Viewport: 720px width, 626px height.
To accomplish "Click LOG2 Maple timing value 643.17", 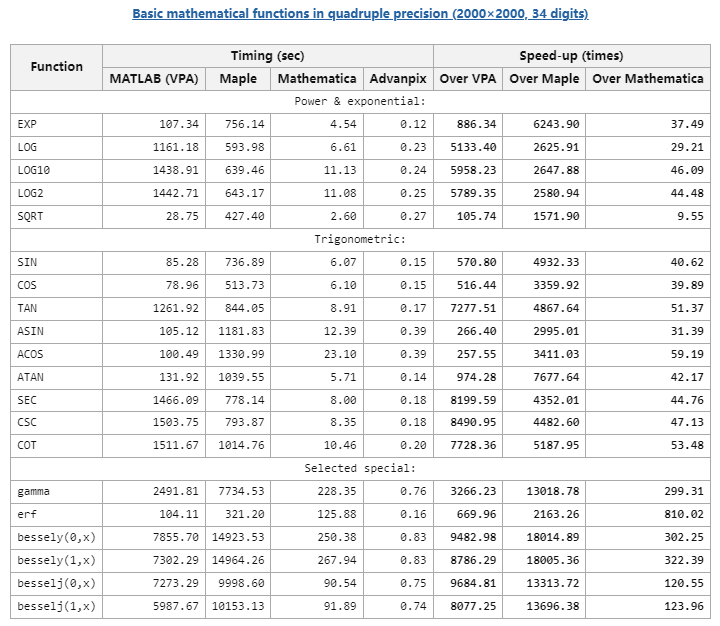I will pyautogui.click(x=245, y=193).
